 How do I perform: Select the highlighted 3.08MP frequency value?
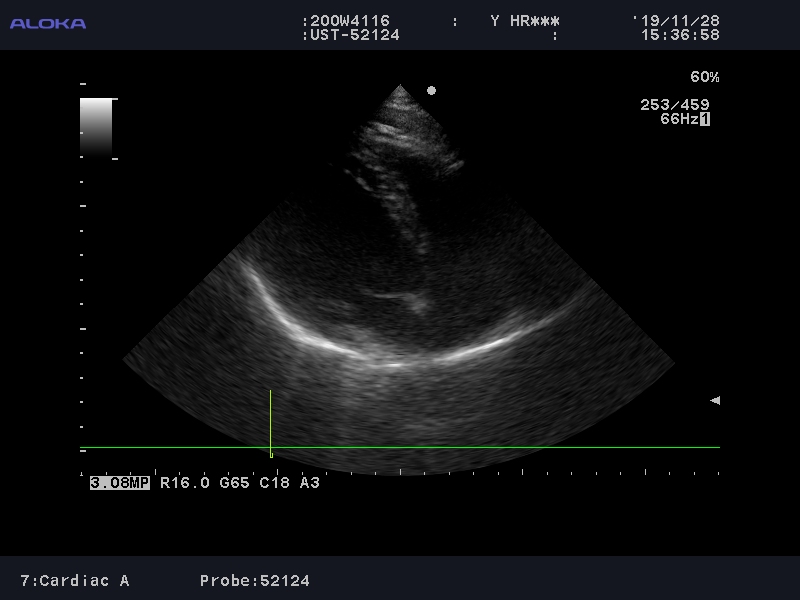[120, 482]
